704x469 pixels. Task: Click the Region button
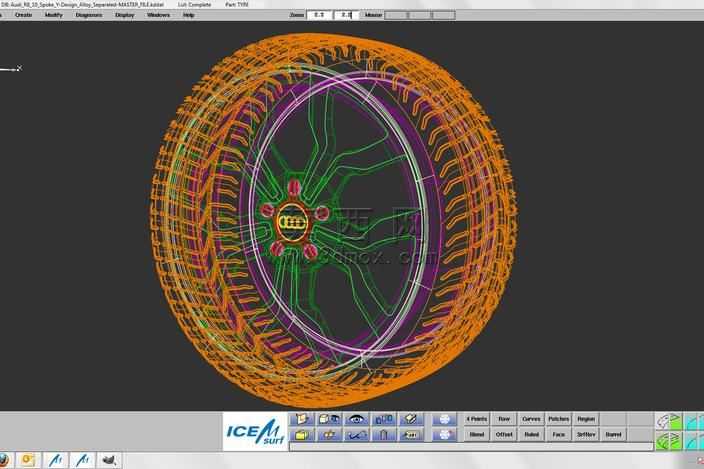(x=586, y=419)
